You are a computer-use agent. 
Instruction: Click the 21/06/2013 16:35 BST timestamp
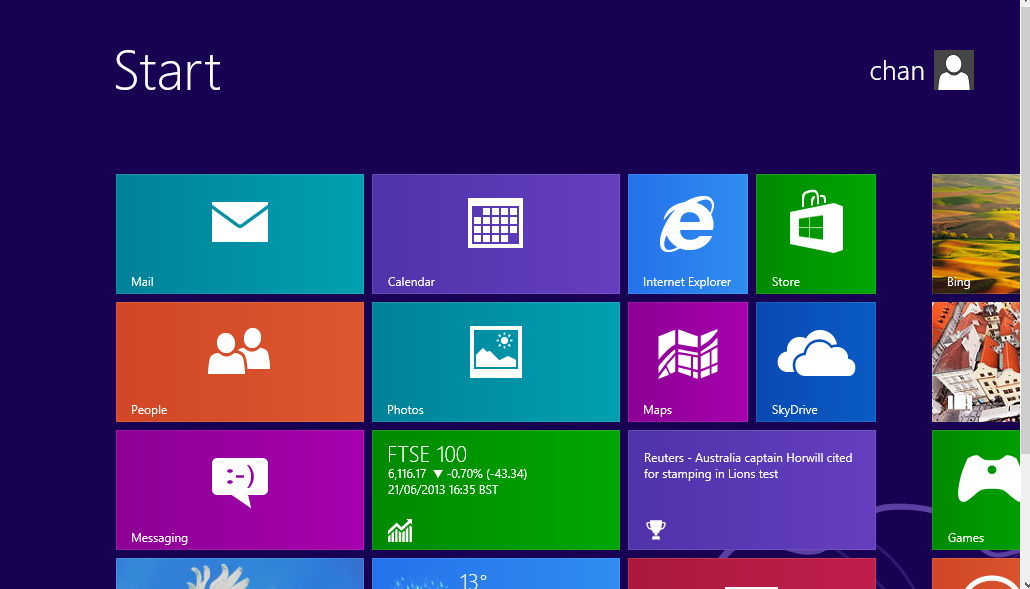click(x=443, y=490)
